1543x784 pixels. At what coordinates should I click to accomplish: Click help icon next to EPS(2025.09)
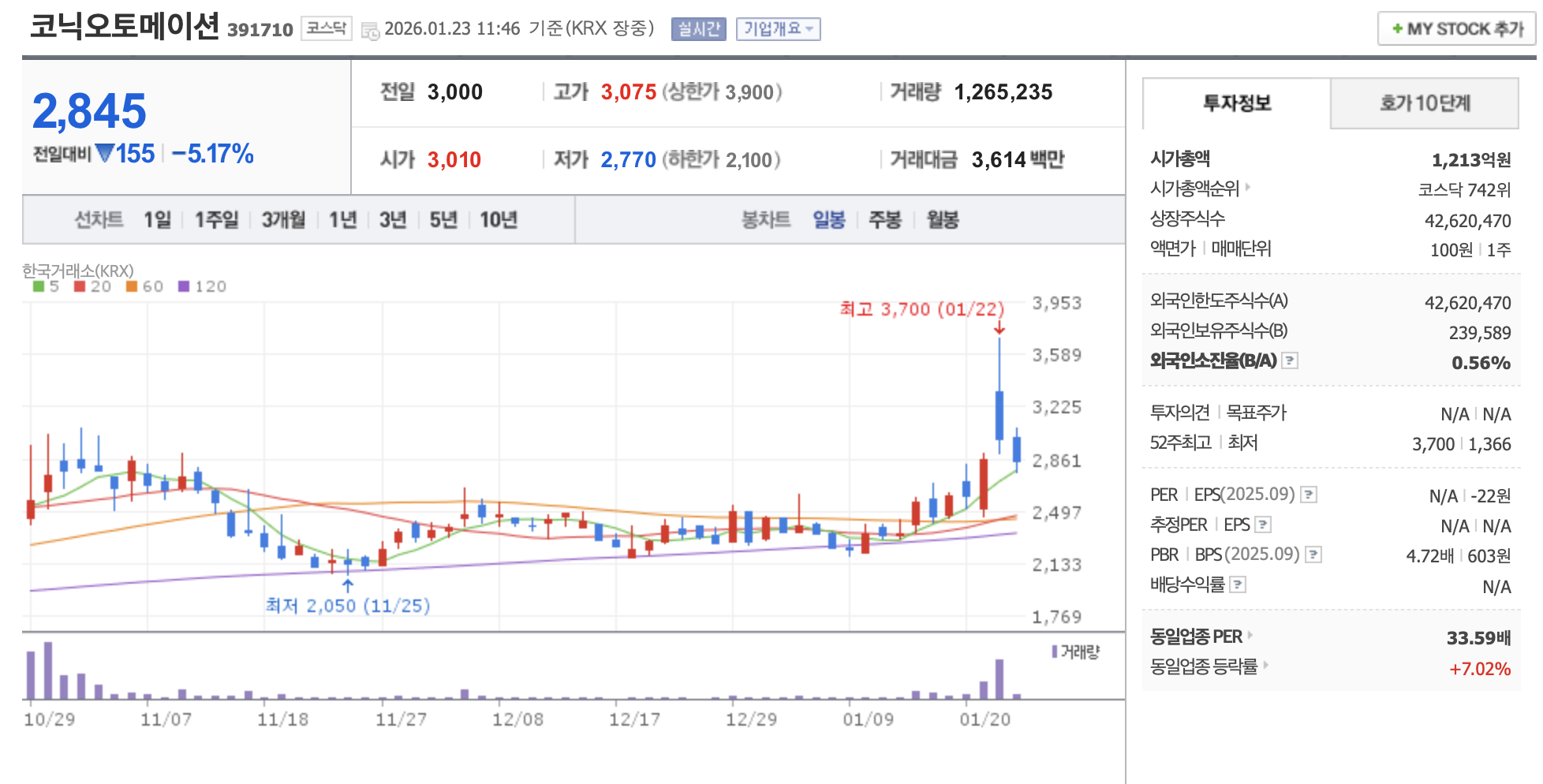click(1308, 495)
